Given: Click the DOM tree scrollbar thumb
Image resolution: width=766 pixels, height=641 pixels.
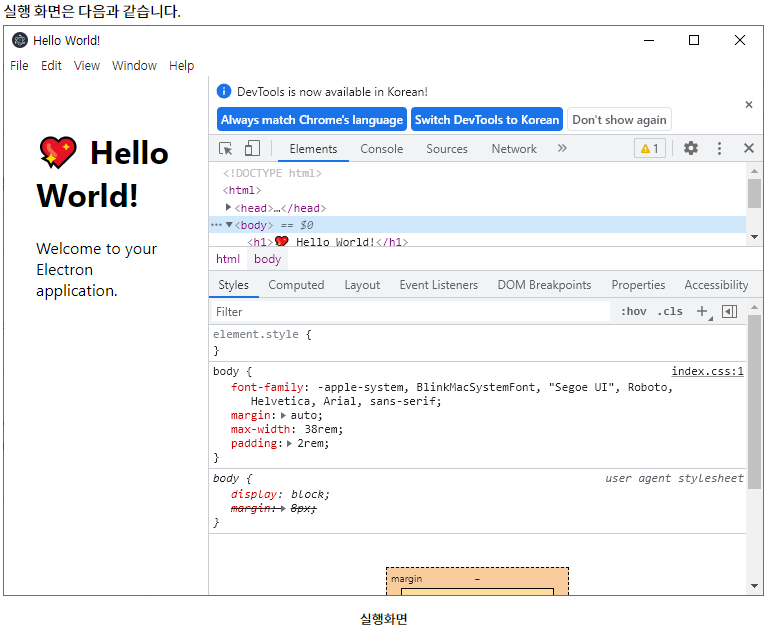Looking at the screenshot, I should click(x=754, y=193).
